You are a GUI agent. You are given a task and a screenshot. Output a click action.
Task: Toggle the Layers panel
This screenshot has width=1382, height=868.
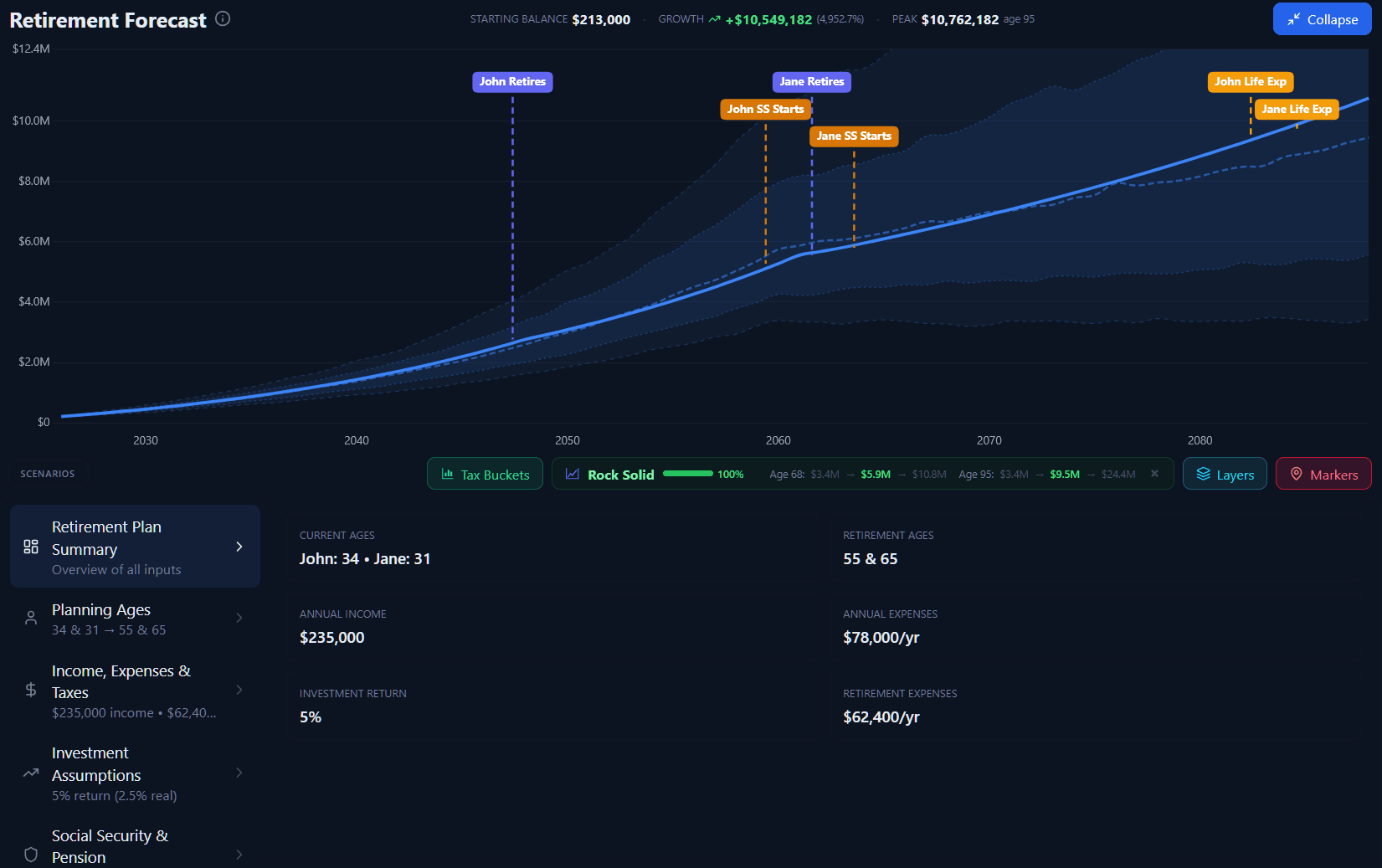(x=1225, y=474)
